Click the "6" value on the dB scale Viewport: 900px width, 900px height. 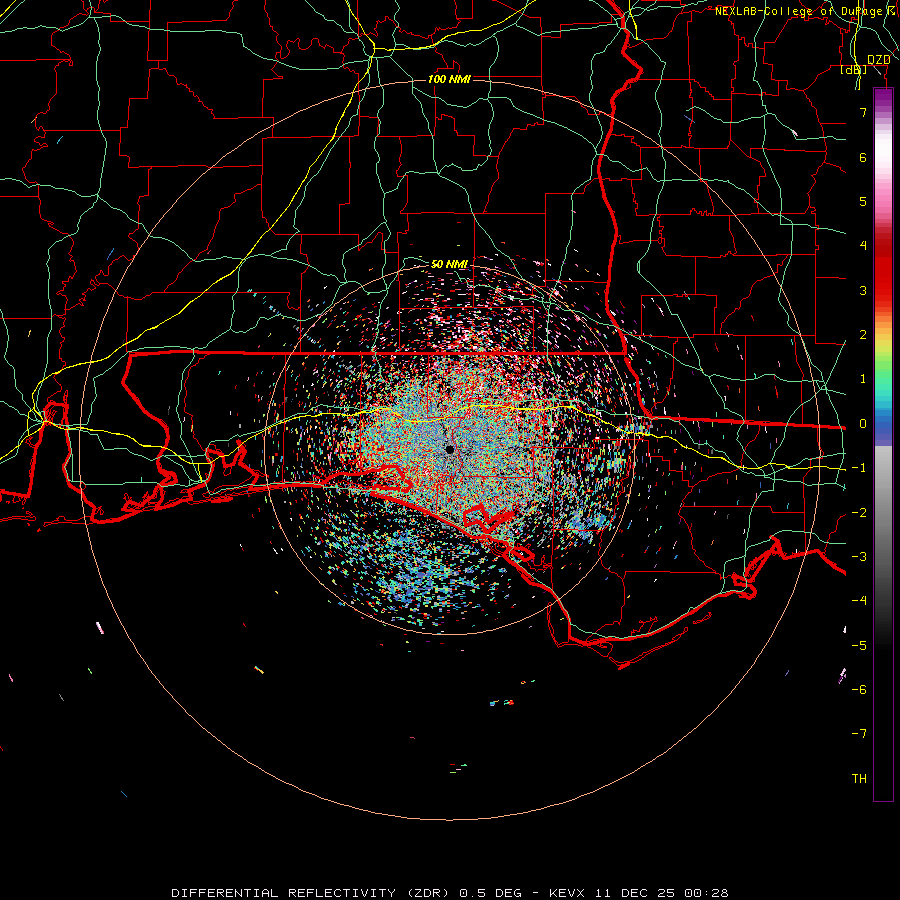[863, 157]
